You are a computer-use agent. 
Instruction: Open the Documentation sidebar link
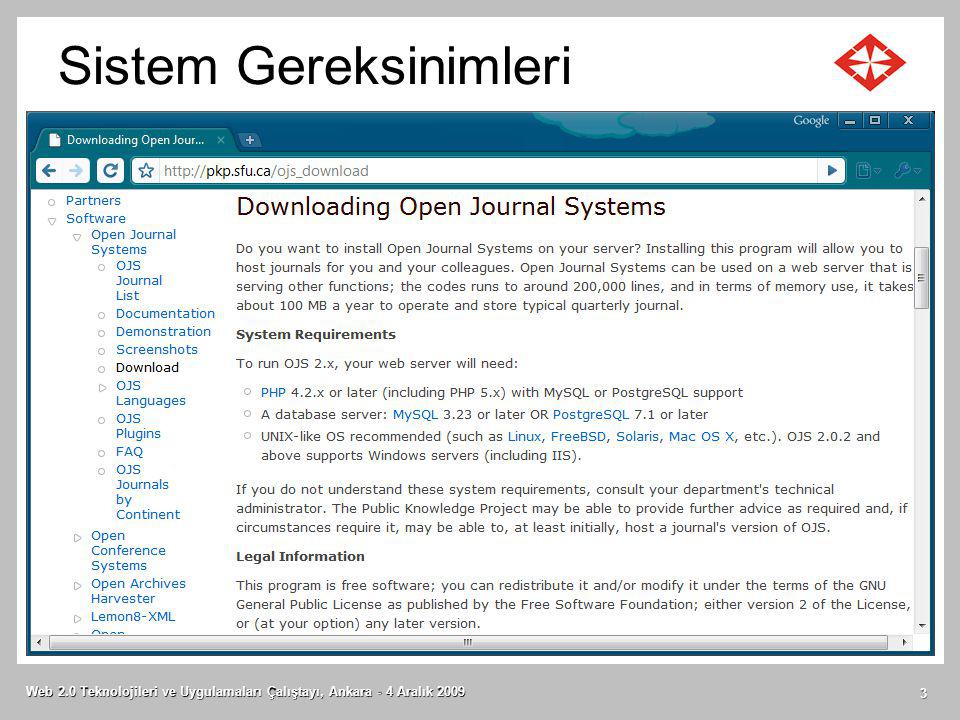(165, 313)
